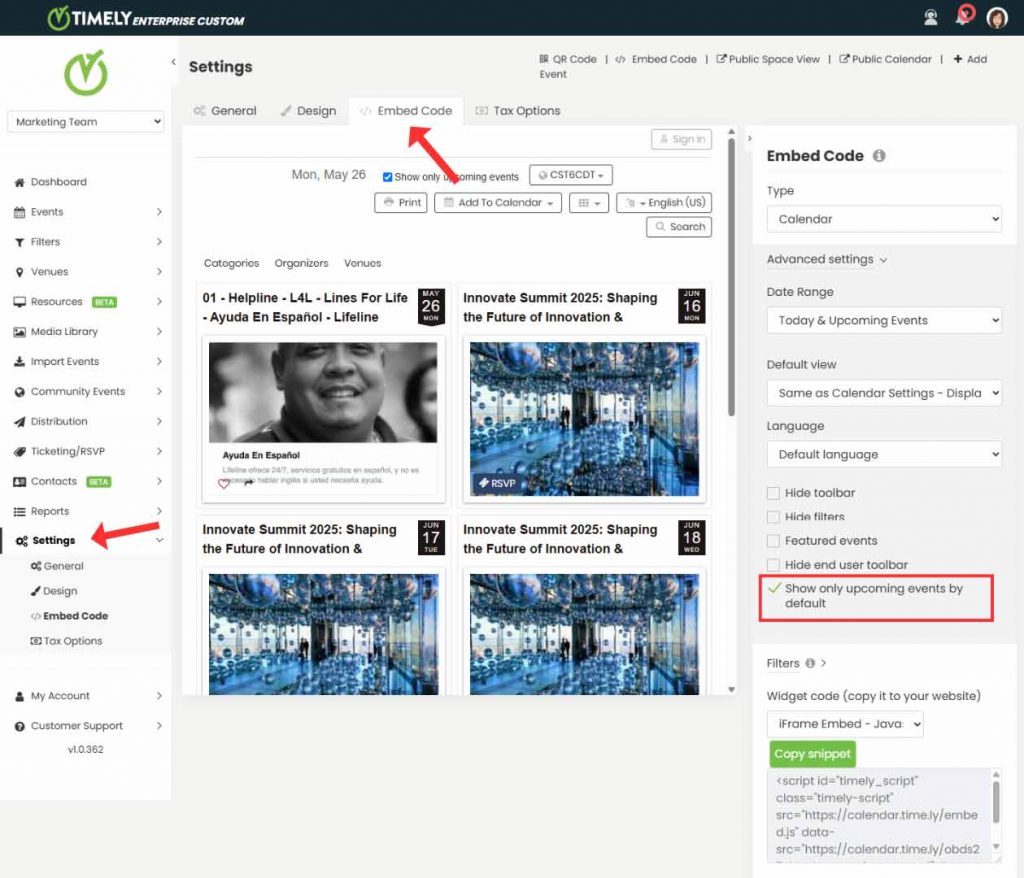The height and width of the screenshot is (878, 1024).
Task: Open the notifications bell in header
Action: (963, 16)
